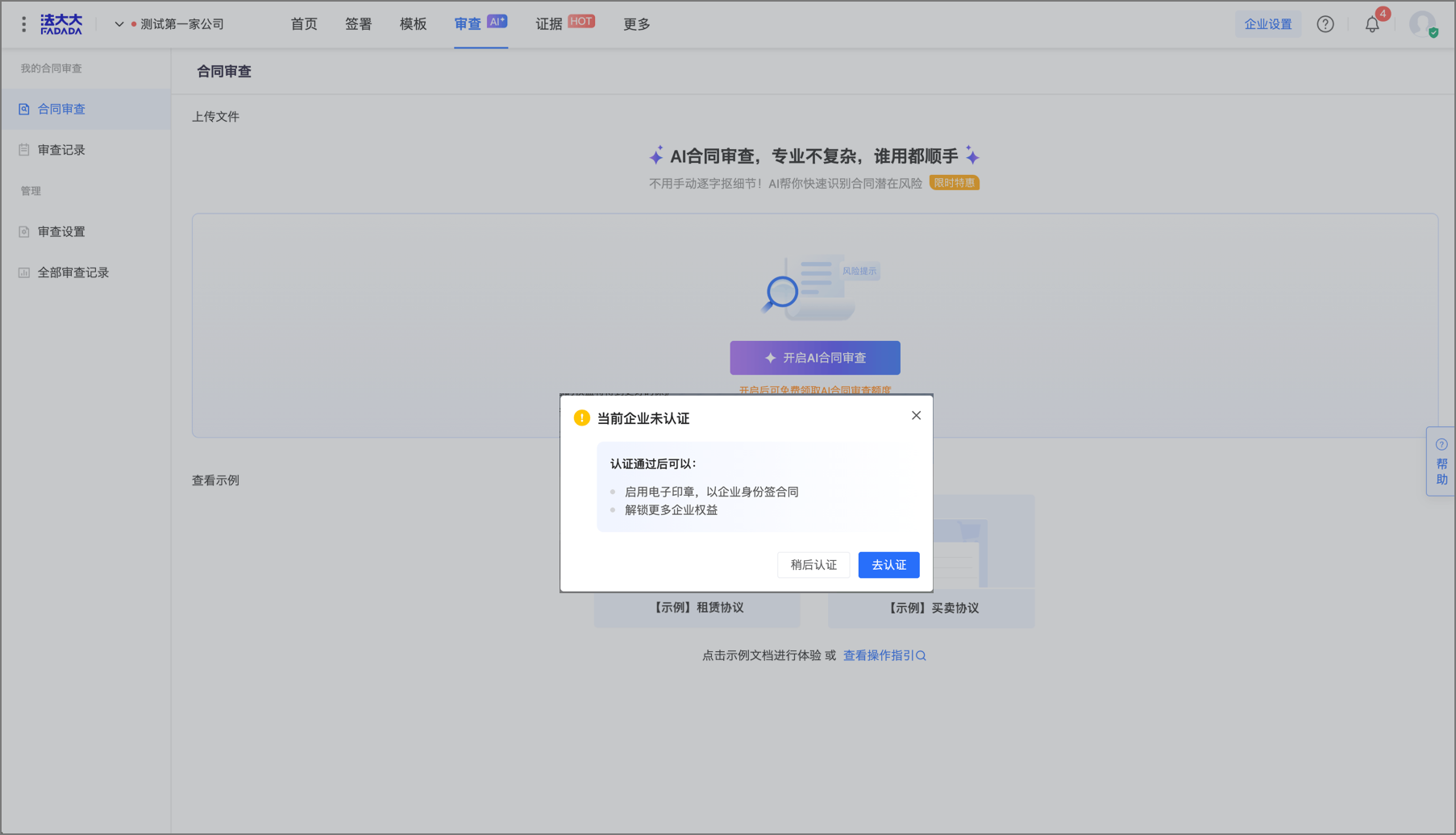Click the FADADA logo
This screenshot has height=835, width=1456.
pyautogui.click(x=61, y=24)
